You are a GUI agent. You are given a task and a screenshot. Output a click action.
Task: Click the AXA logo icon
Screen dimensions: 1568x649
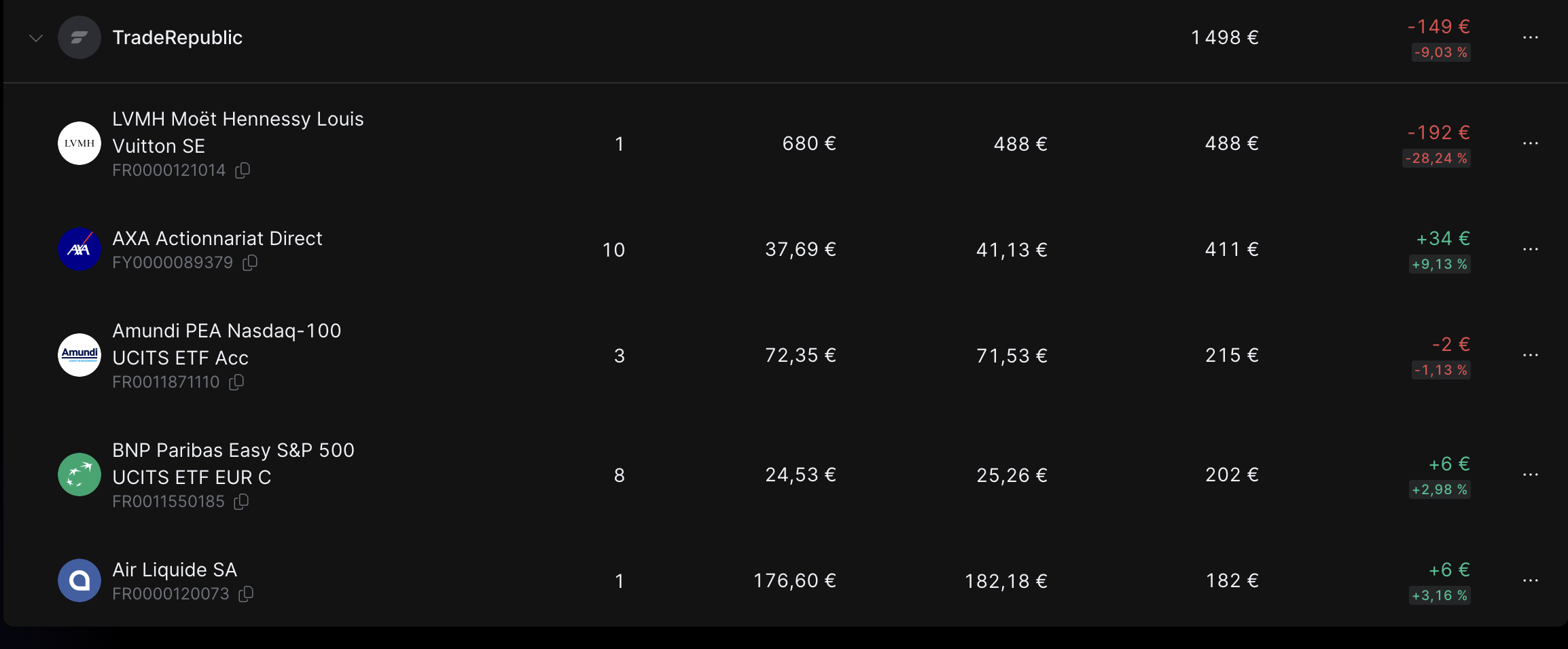click(x=79, y=249)
